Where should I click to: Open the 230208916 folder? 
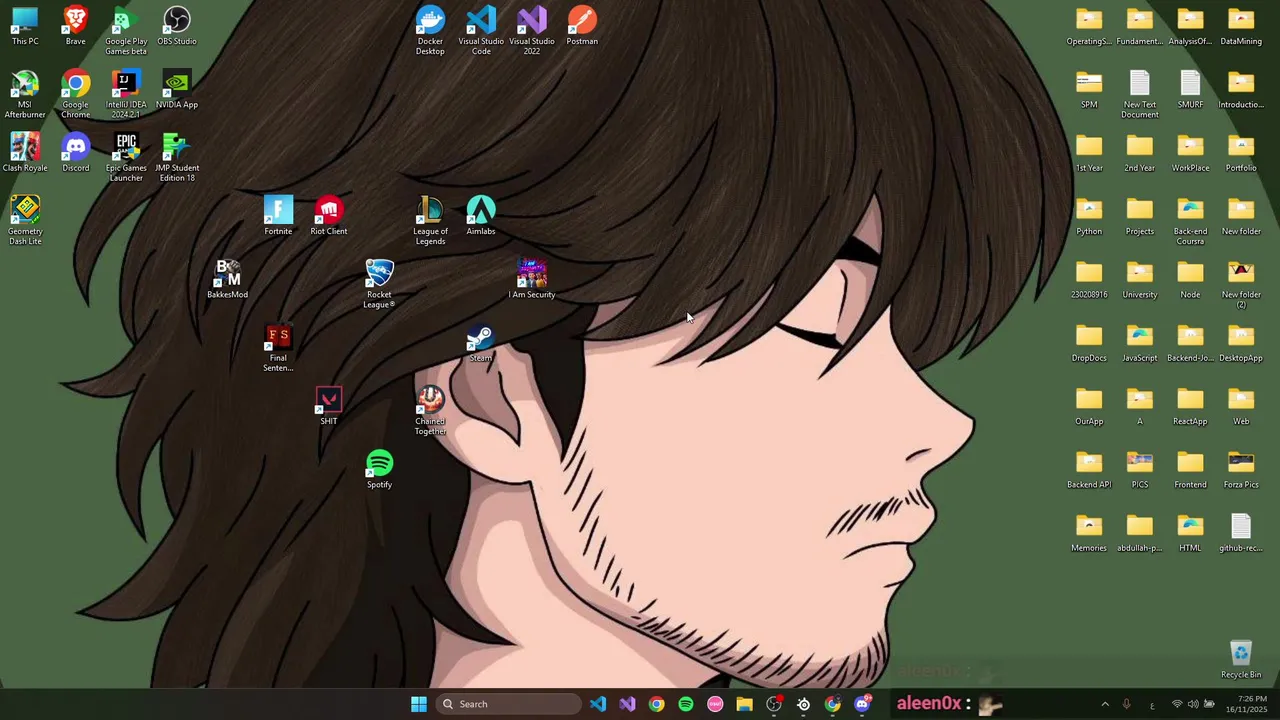point(1089,280)
